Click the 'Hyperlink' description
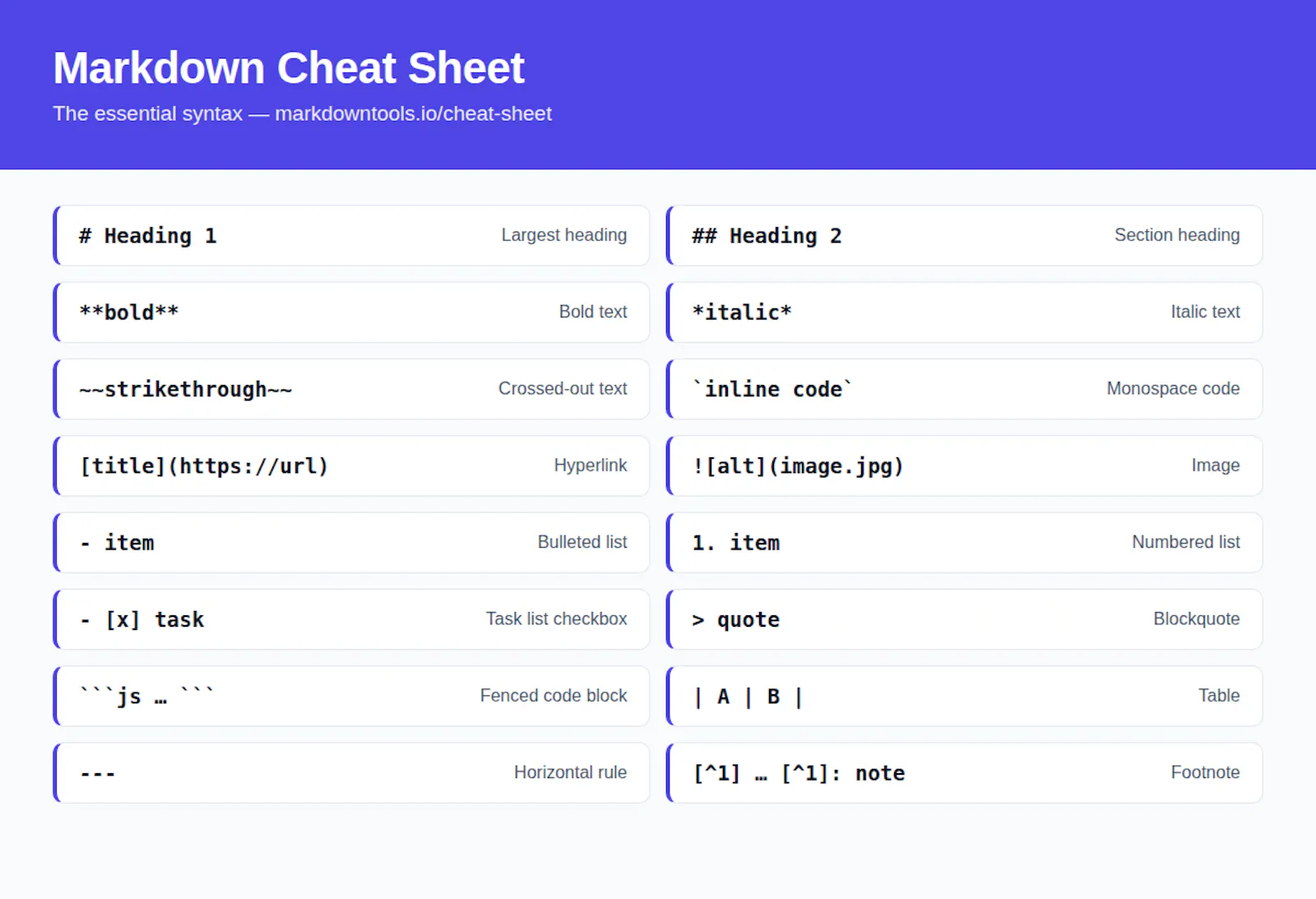1316x899 pixels. [591, 466]
